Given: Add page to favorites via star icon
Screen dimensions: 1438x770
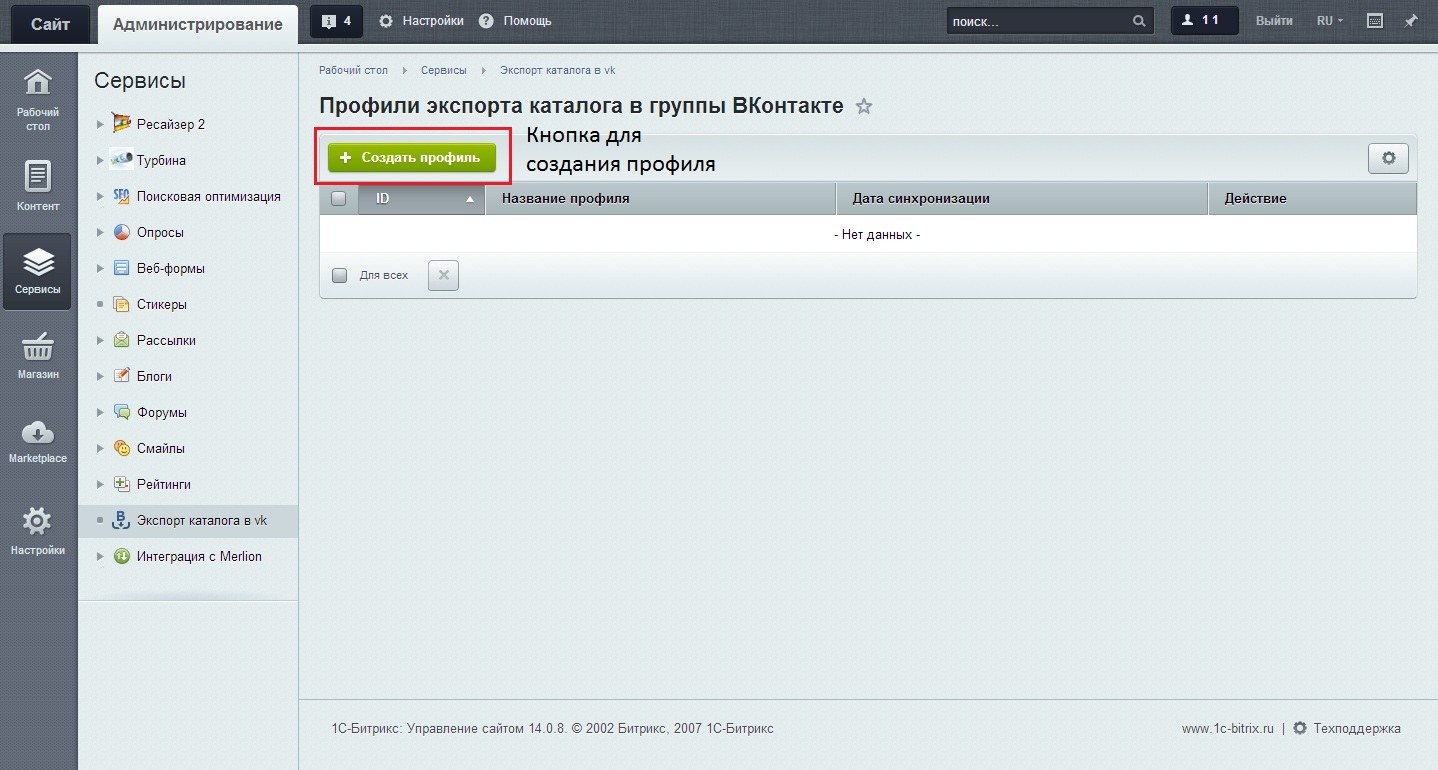Looking at the screenshot, I should coord(864,106).
